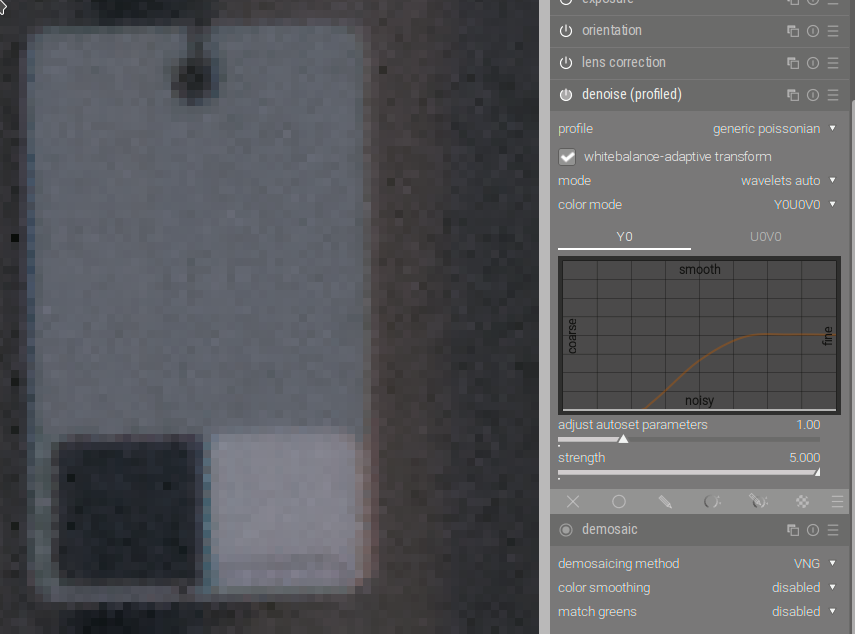Open multiple instances icon for orientation
The image size is (855, 634).
point(793,31)
